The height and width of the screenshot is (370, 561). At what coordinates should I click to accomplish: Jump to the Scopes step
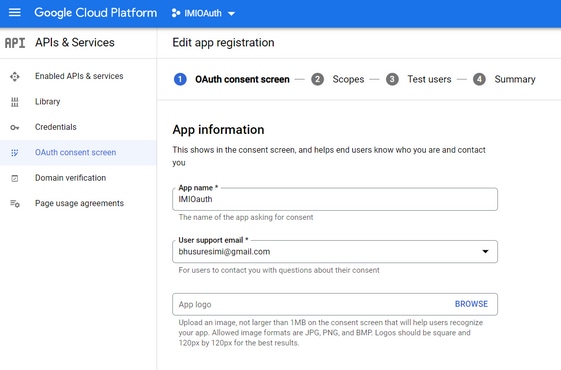coord(348,79)
